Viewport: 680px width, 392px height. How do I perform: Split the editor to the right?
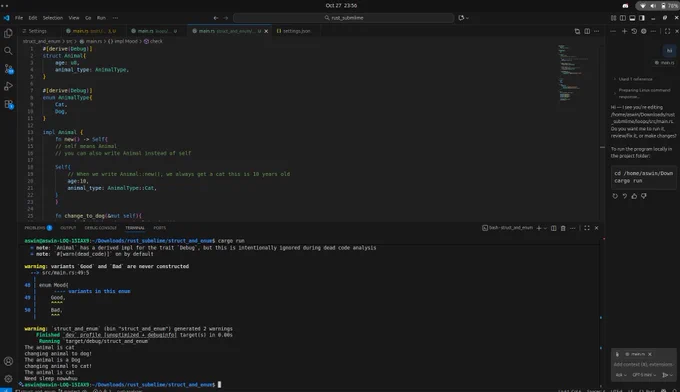(587, 31)
